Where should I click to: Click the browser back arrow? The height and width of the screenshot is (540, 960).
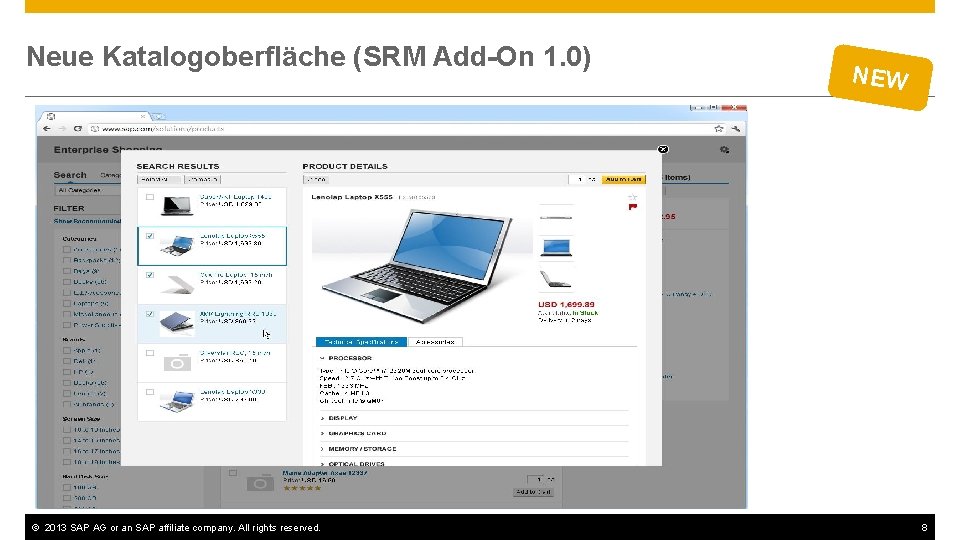click(47, 129)
